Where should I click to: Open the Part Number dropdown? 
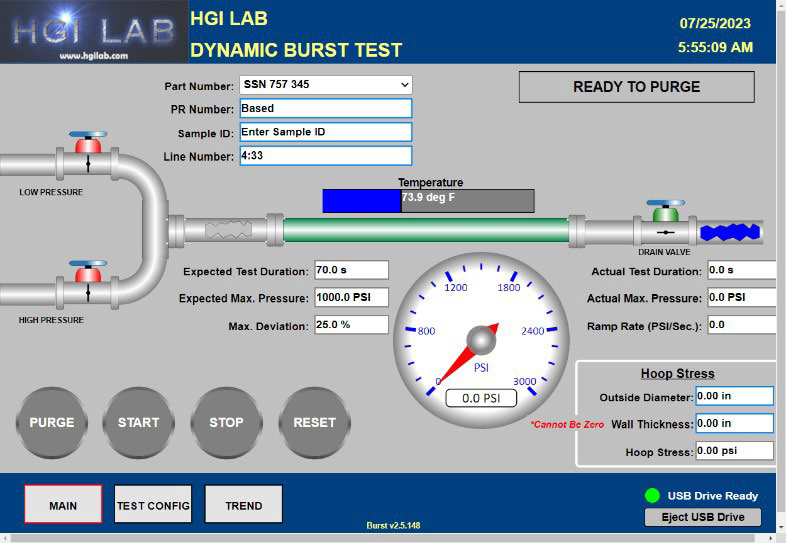[x=326, y=85]
